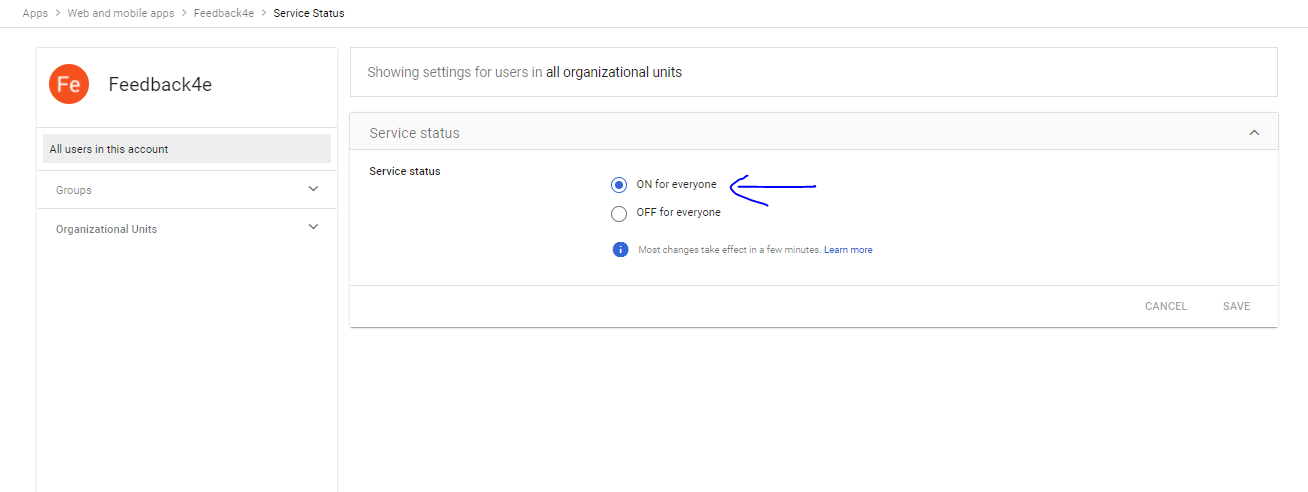The height and width of the screenshot is (492, 1308).
Task: Click the Feedback4e app logo icon
Action: (x=69, y=85)
